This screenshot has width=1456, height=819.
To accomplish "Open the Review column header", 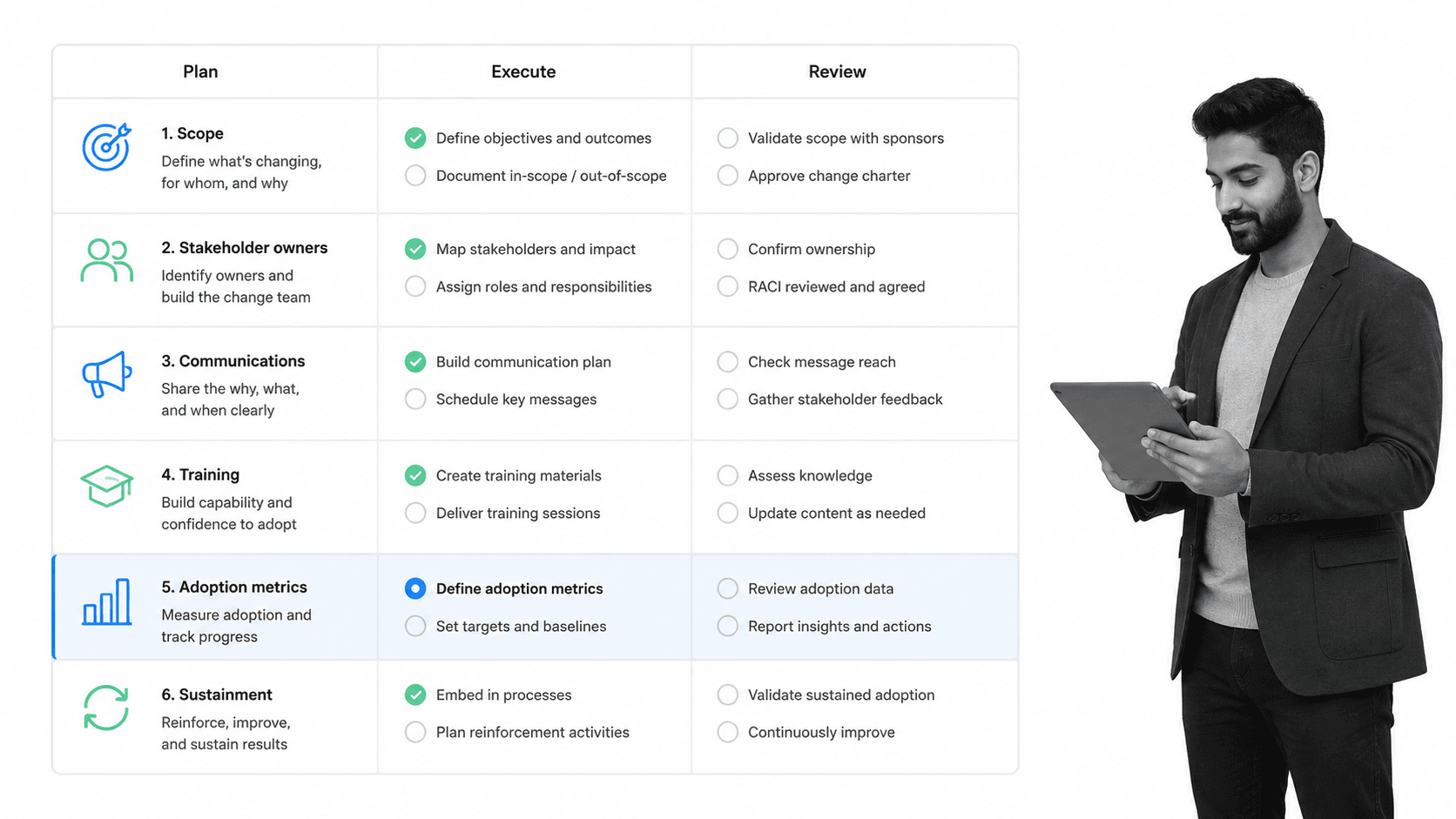I will tap(837, 71).
